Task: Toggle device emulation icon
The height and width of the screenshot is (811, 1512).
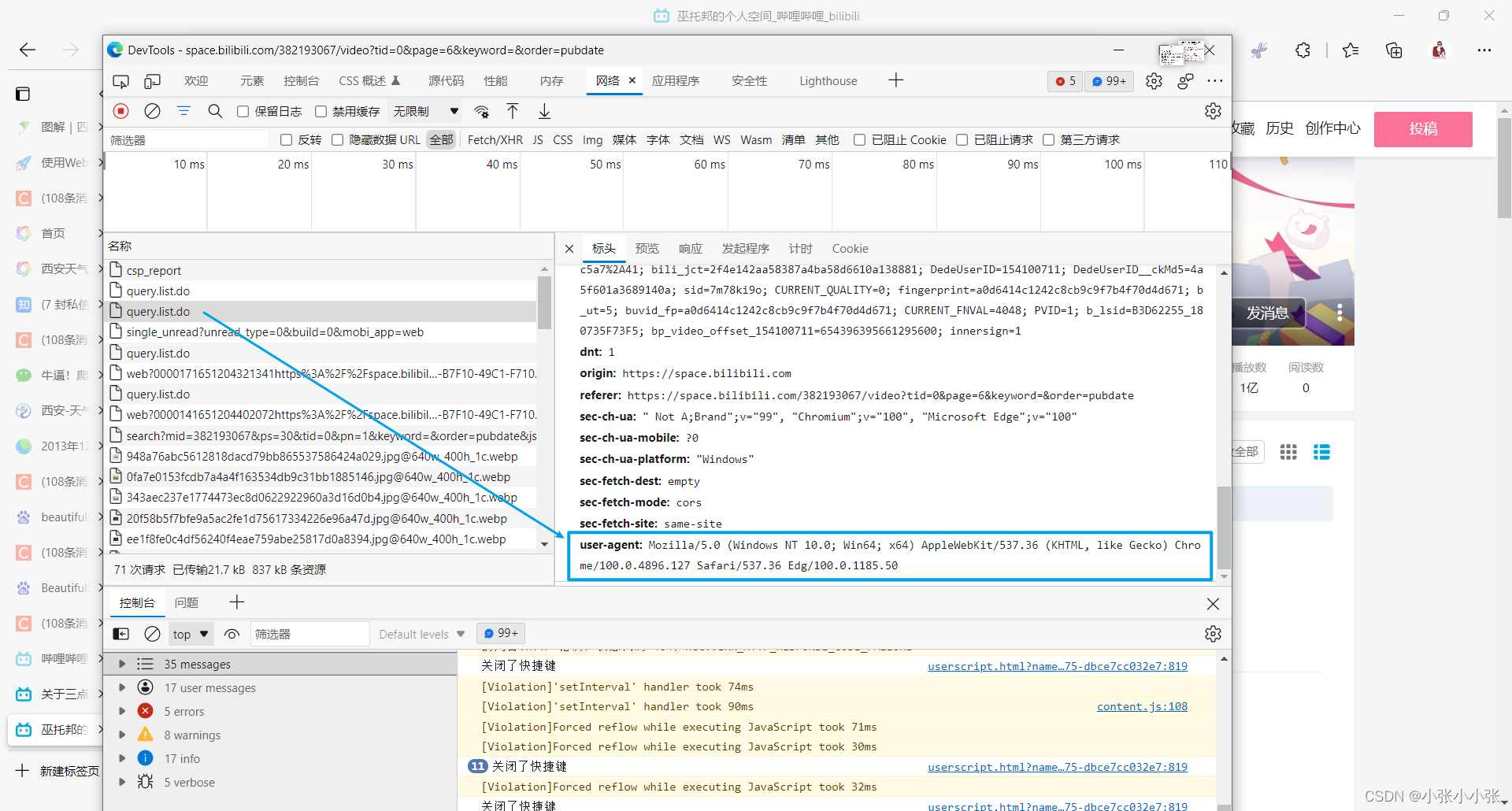Action: (152, 81)
